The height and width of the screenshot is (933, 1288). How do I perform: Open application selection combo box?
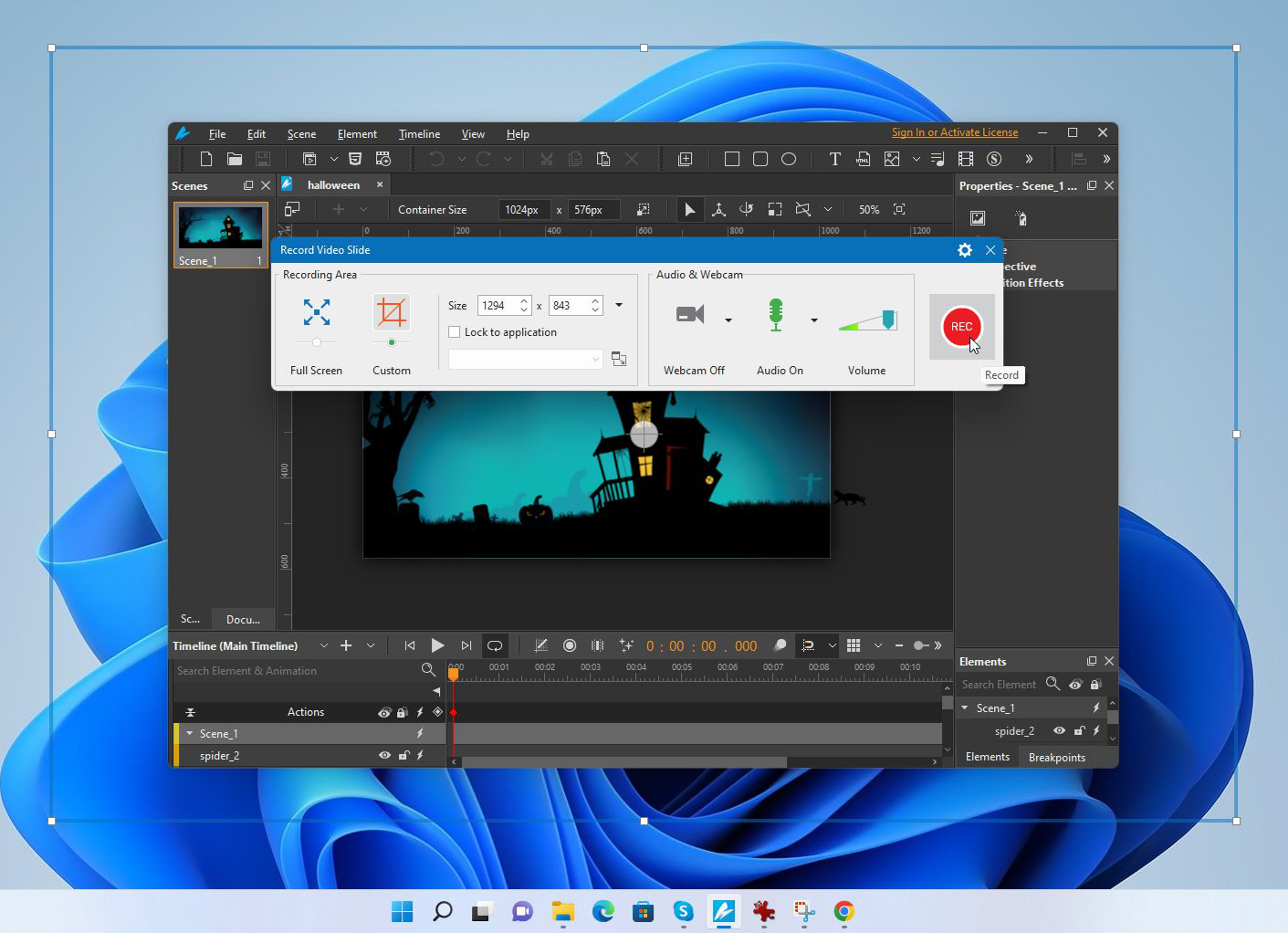tap(525, 359)
